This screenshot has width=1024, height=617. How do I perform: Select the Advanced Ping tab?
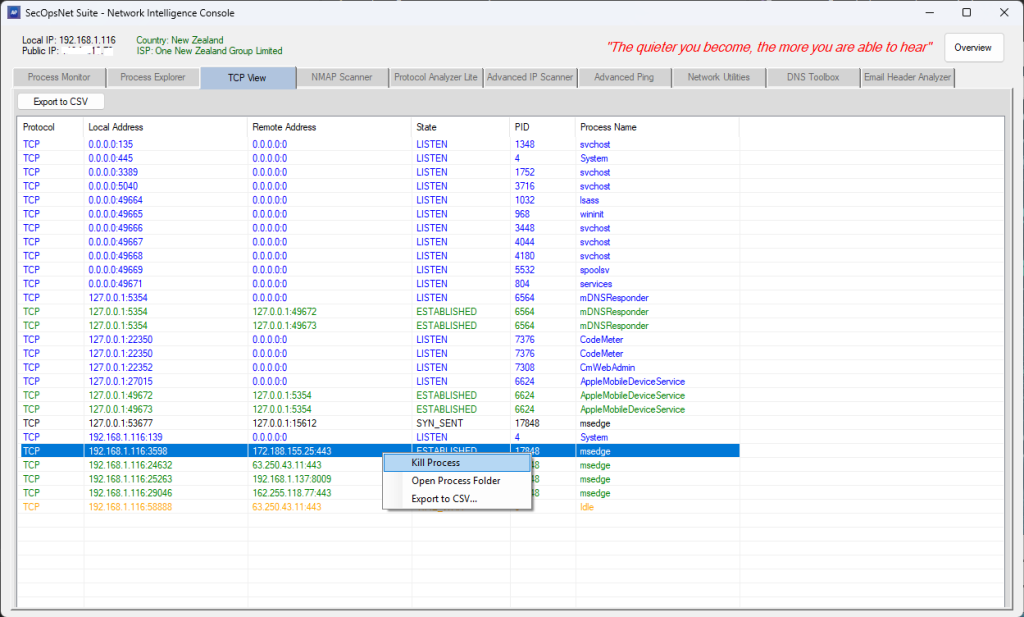tap(624, 78)
